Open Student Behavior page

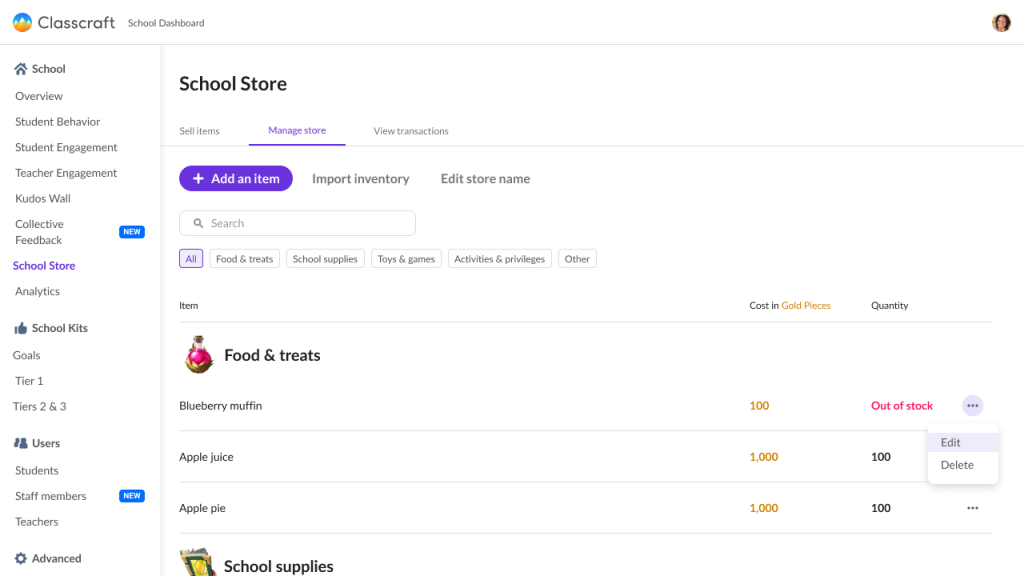pyautogui.click(x=57, y=121)
